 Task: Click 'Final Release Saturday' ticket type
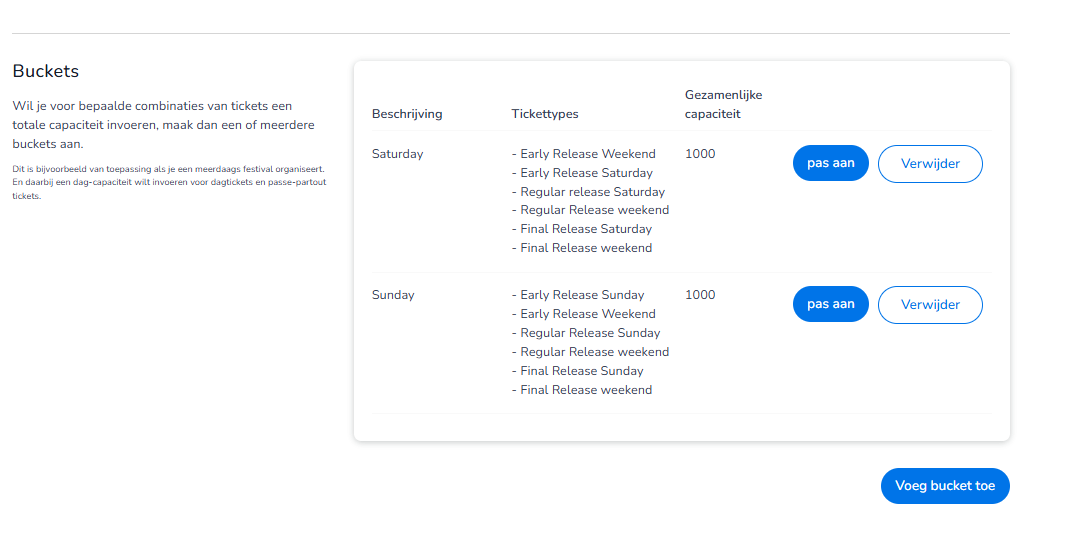586,229
